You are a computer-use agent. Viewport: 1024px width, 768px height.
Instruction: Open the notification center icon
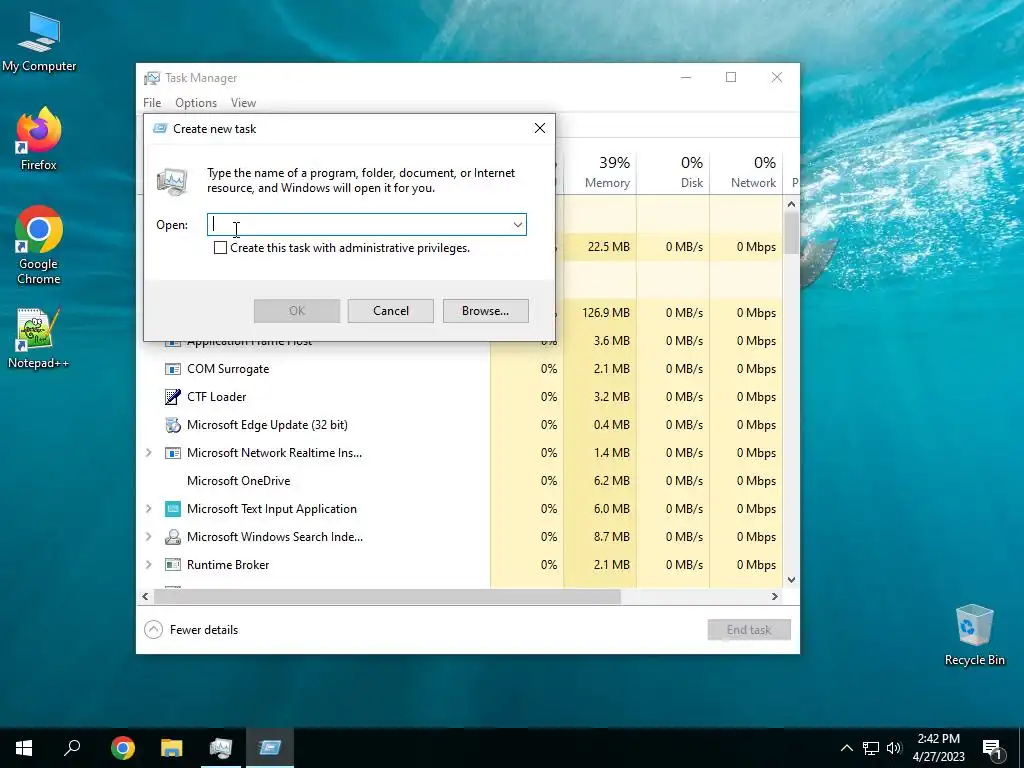pyautogui.click(x=992, y=749)
